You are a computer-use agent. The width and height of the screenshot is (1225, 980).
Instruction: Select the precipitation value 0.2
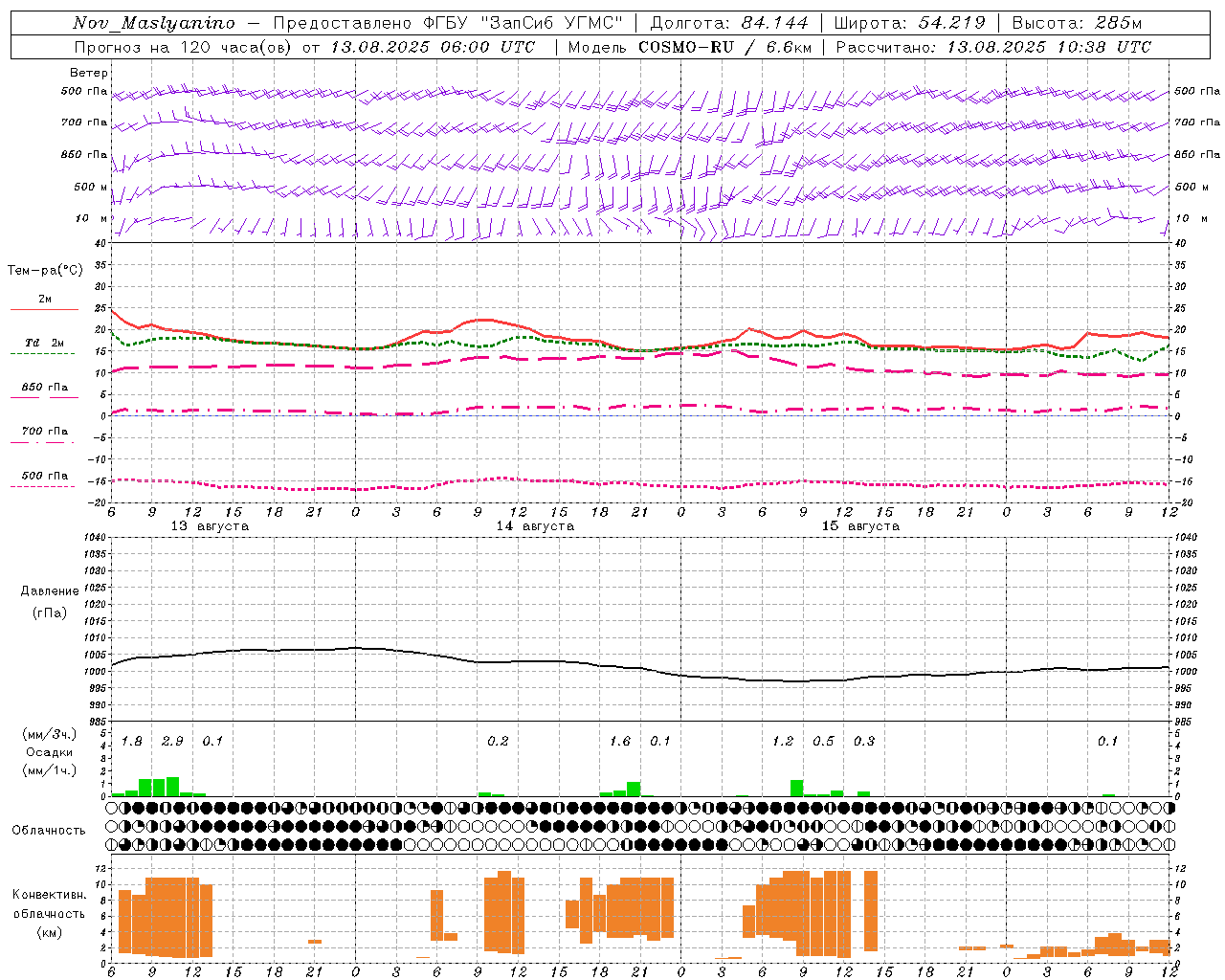(498, 742)
